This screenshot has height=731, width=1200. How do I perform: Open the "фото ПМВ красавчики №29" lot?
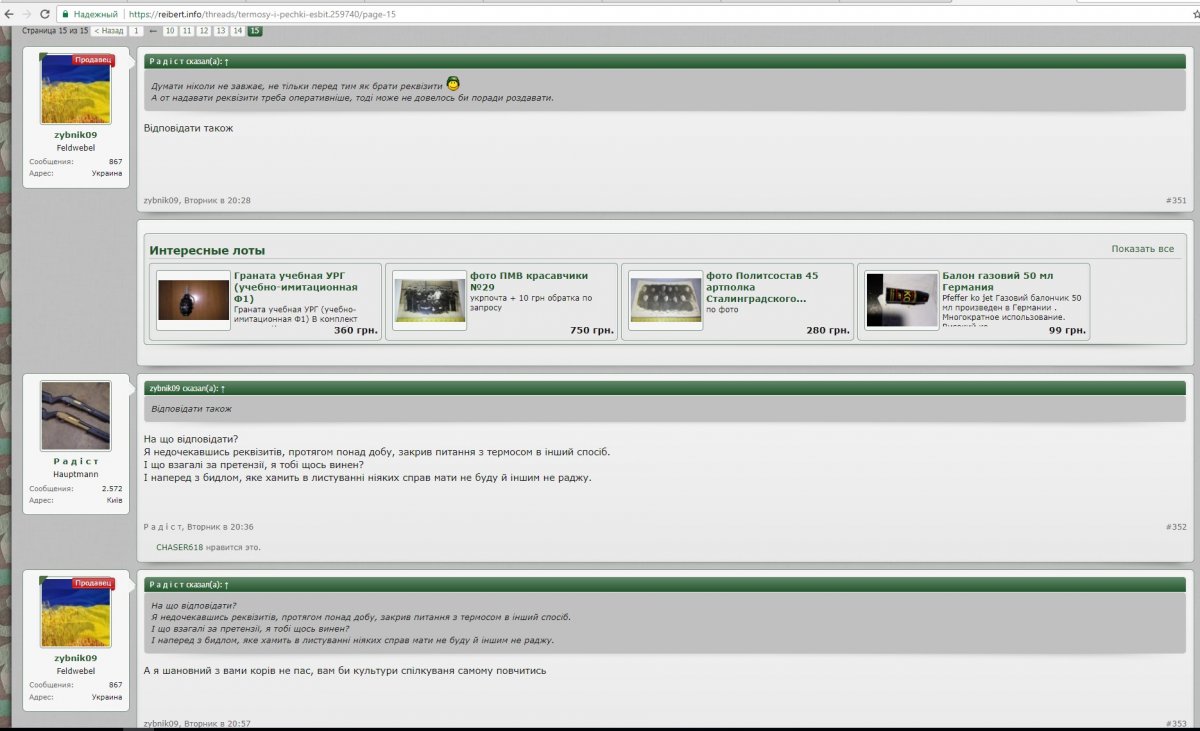pyautogui.click(x=528, y=281)
